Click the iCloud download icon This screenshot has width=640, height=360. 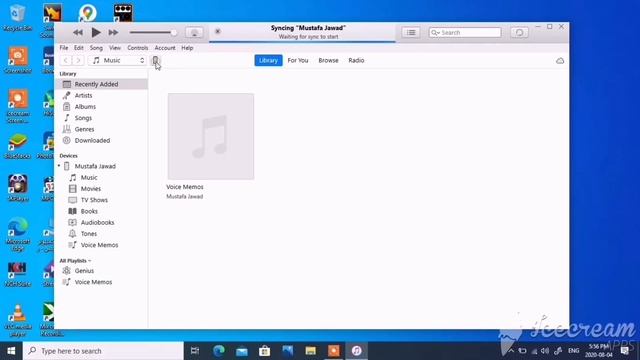click(x=560, y=61)
